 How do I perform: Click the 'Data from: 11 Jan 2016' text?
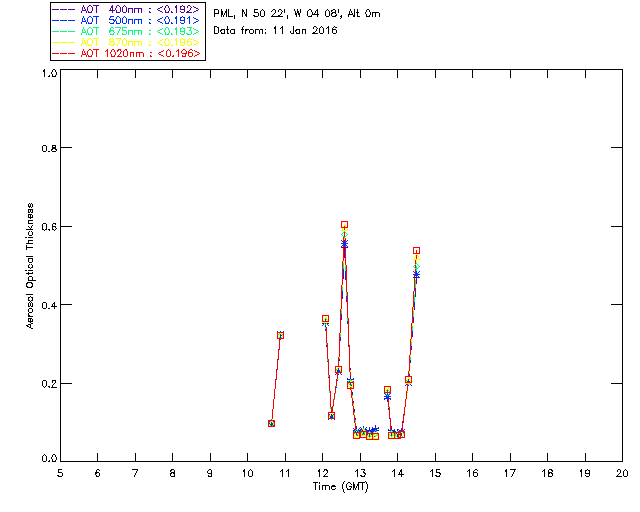pos(276,30)
